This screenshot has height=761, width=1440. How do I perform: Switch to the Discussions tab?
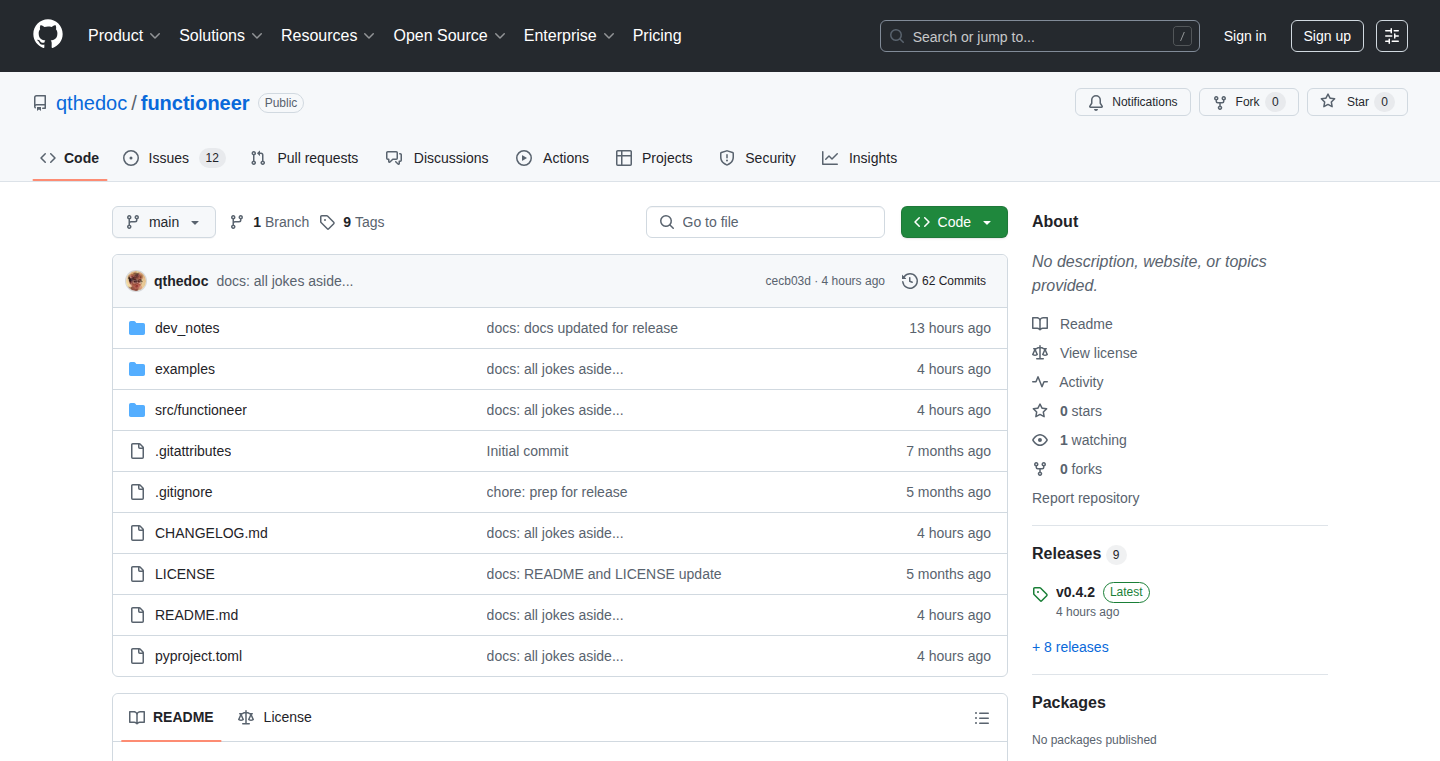[437, 158]
